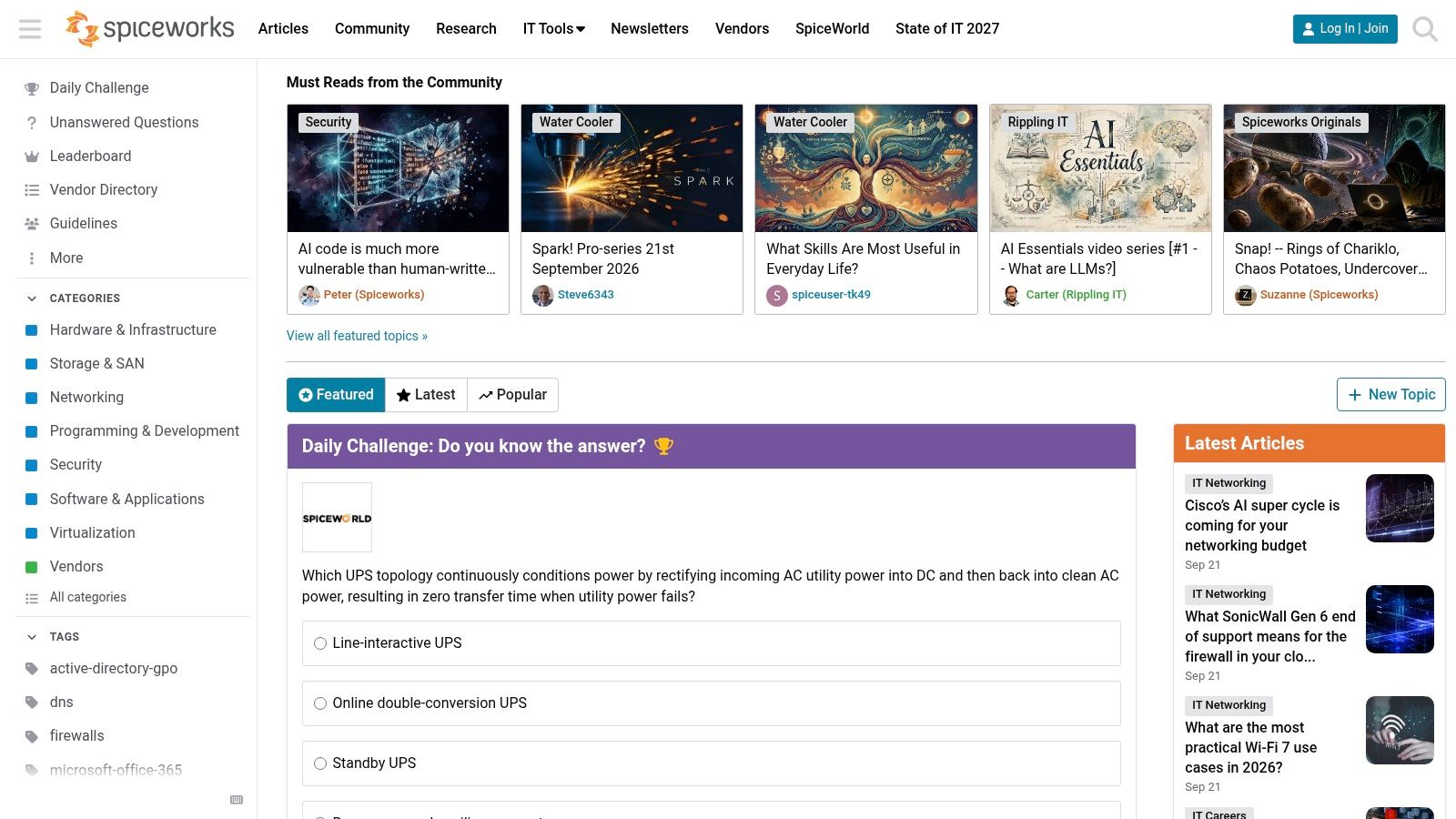Switch to the Popular tab
Image resolution: width=1456 pixels, height=819 pixels.
512,395
